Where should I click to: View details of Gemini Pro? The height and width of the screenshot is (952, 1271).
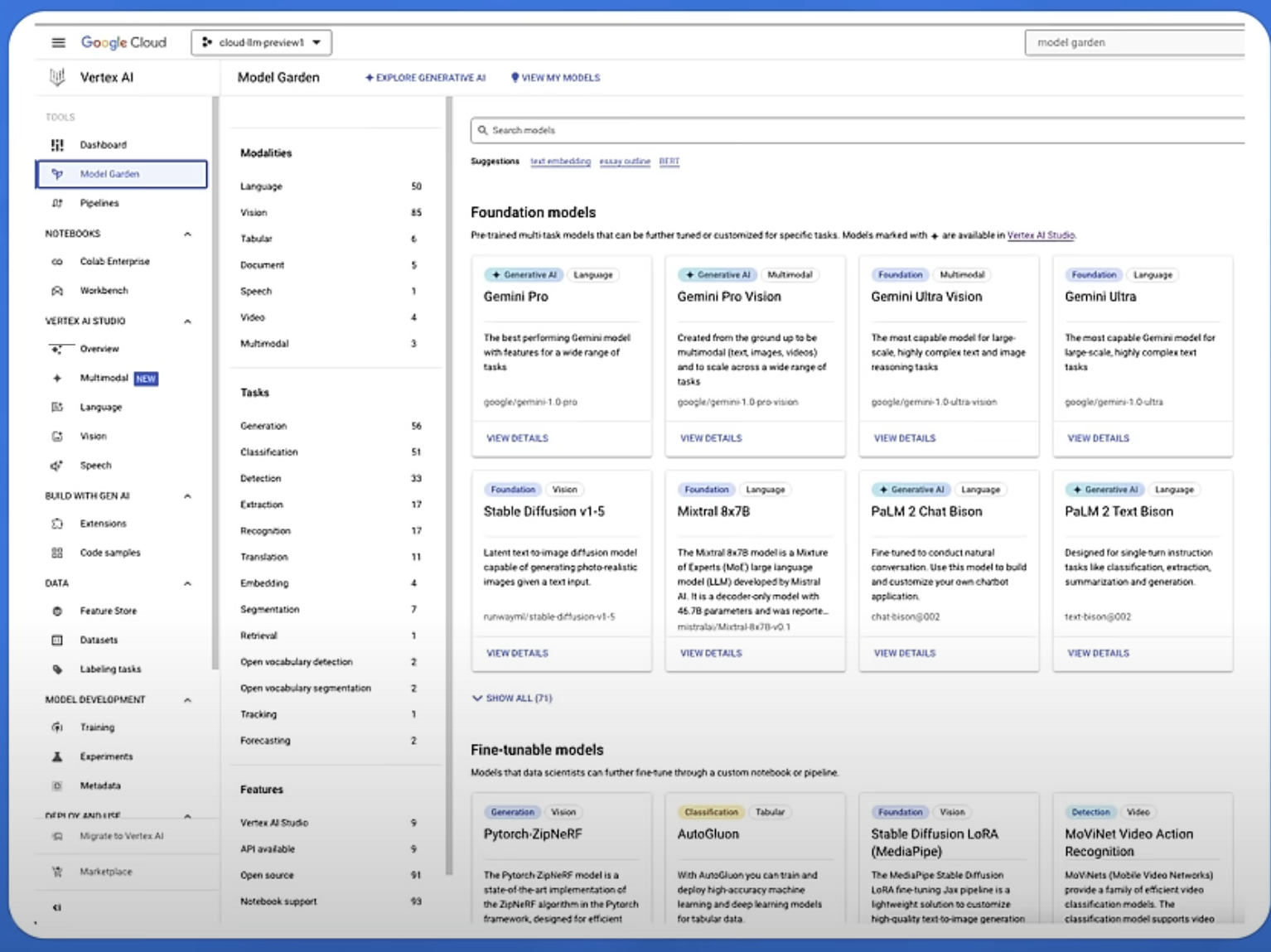tap(517, 438)
